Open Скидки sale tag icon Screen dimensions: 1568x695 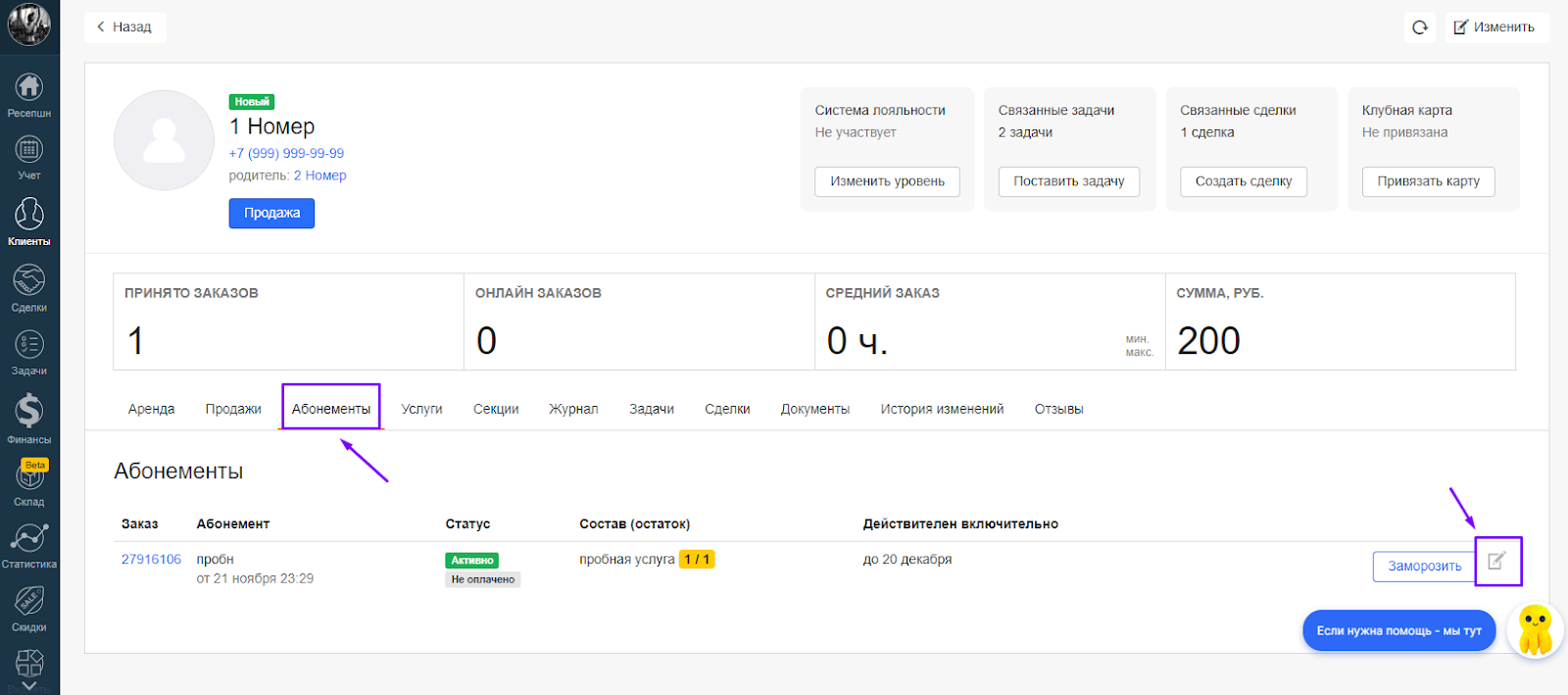click(x=29, y=608)
